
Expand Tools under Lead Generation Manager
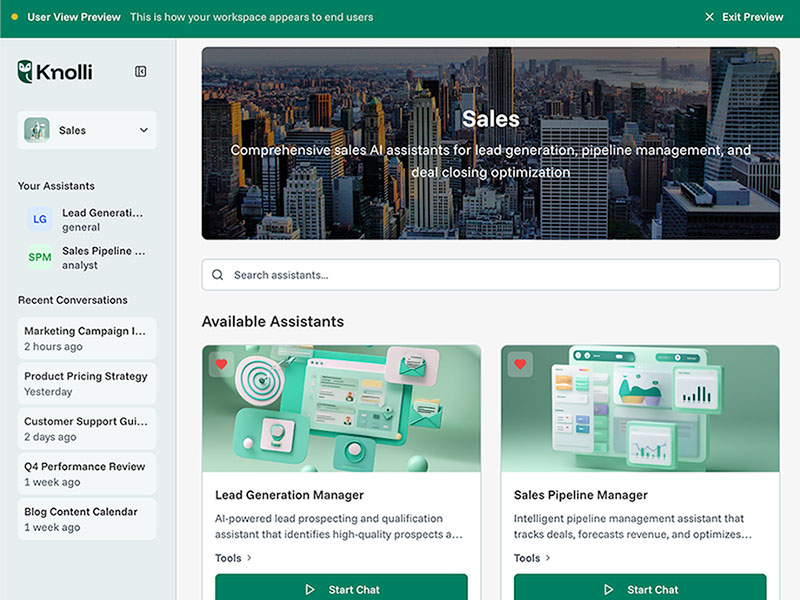tap(234, 558)
